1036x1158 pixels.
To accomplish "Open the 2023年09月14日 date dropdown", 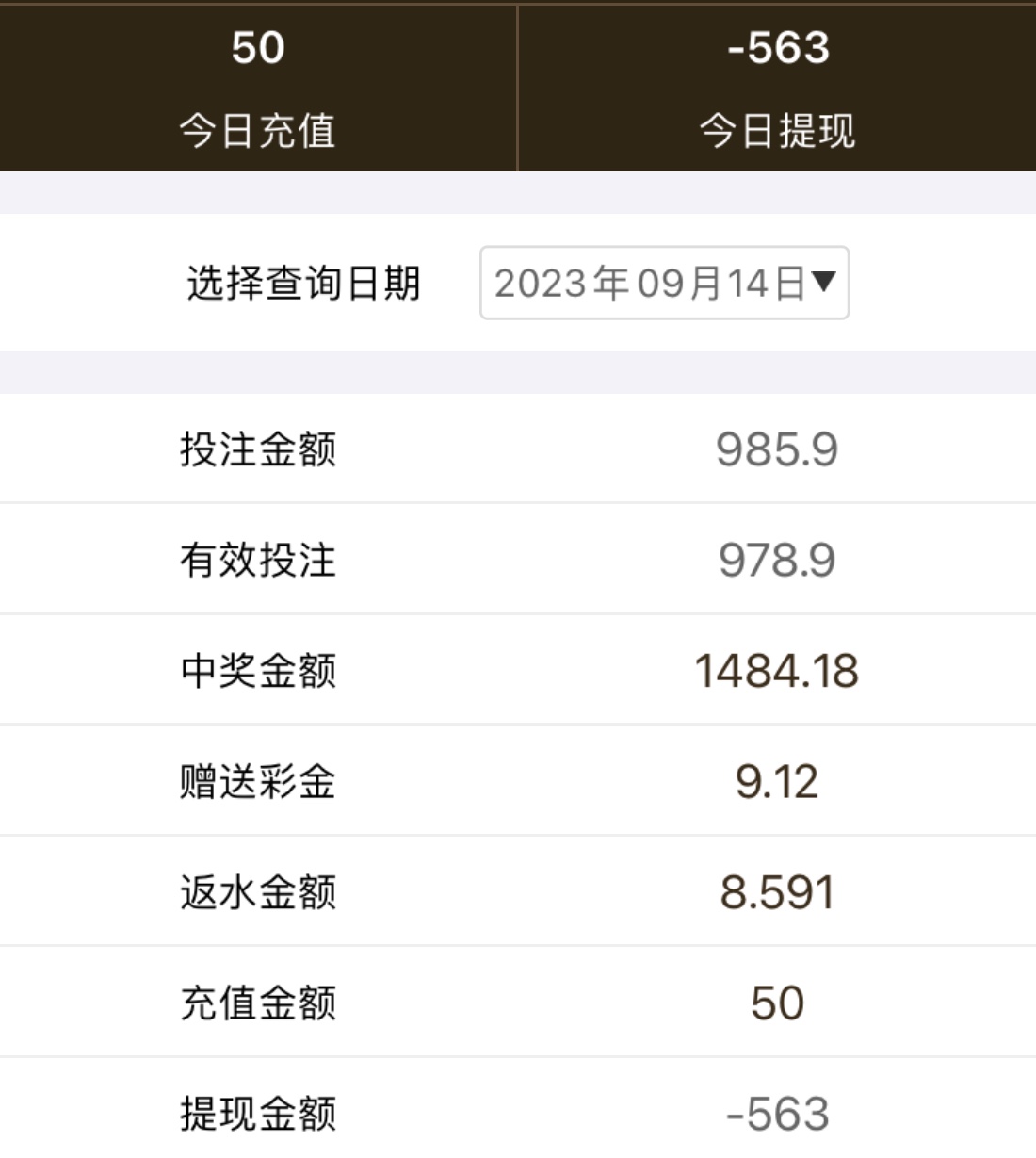I will 650,283.
